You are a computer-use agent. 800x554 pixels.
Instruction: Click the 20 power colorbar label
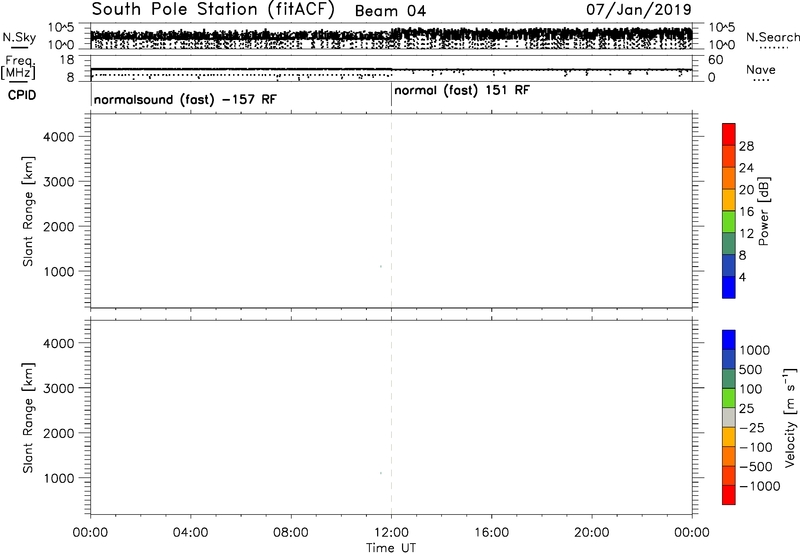[746, 190]
